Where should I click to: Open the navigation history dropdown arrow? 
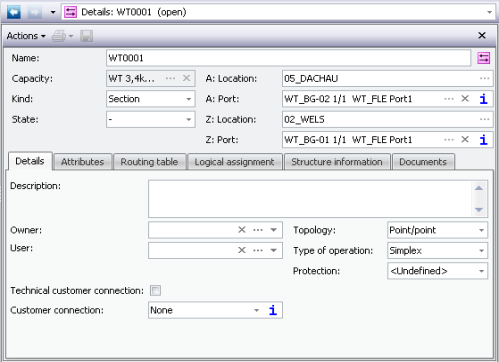click(x=53, y=13)
